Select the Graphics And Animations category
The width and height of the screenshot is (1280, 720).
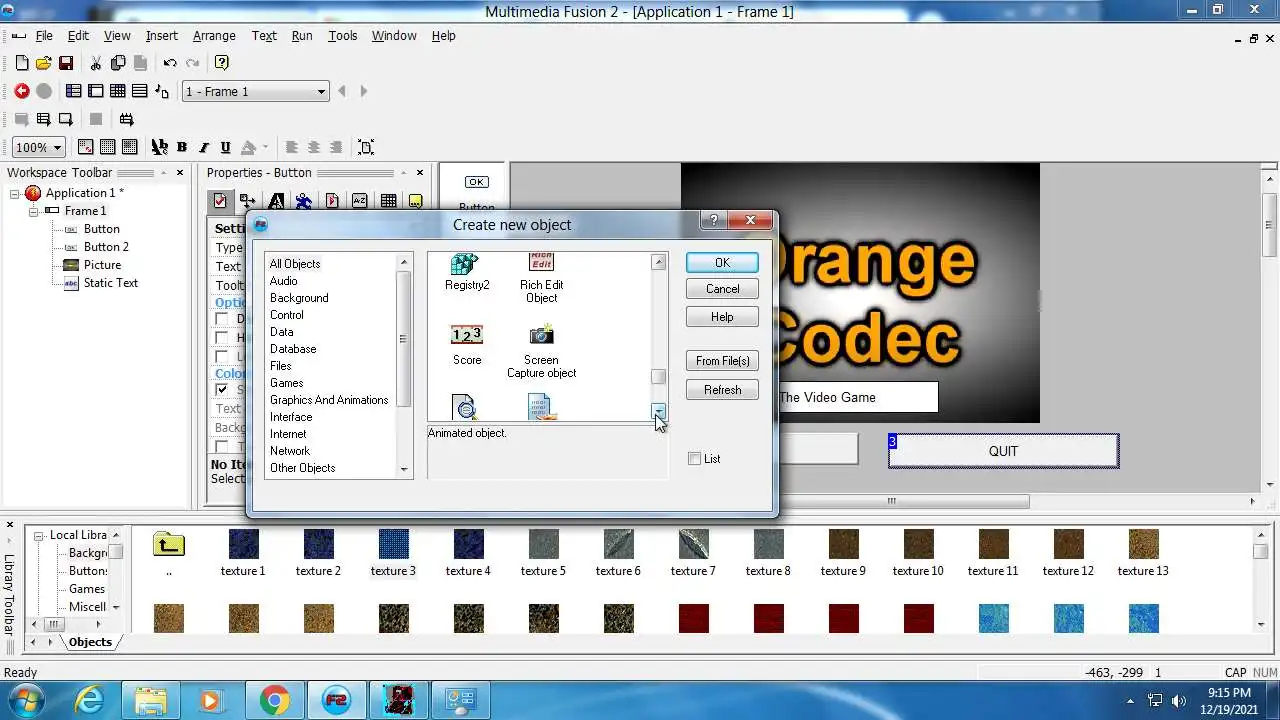point(329,400)
